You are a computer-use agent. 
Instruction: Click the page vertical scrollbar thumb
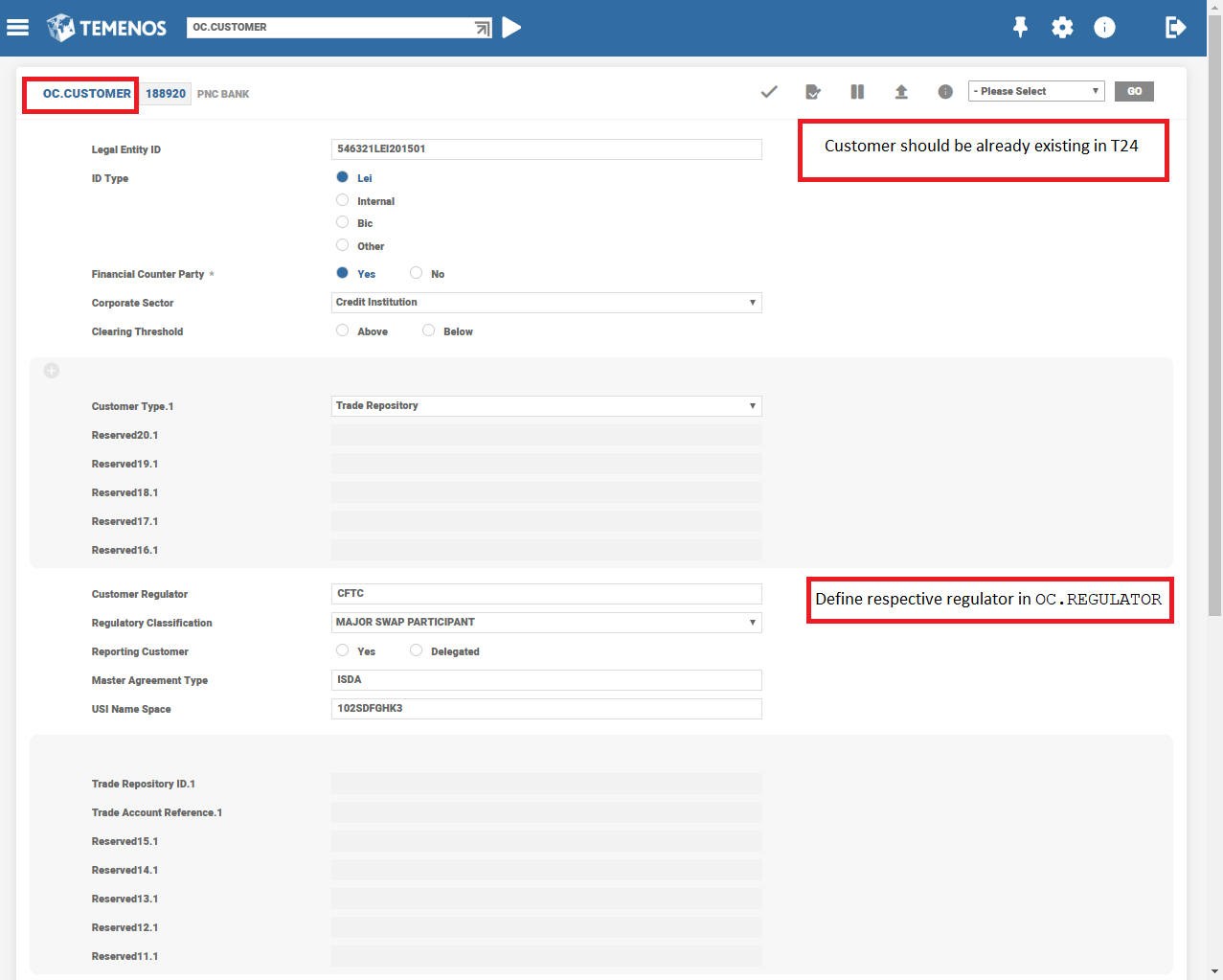click(1214, 314)
